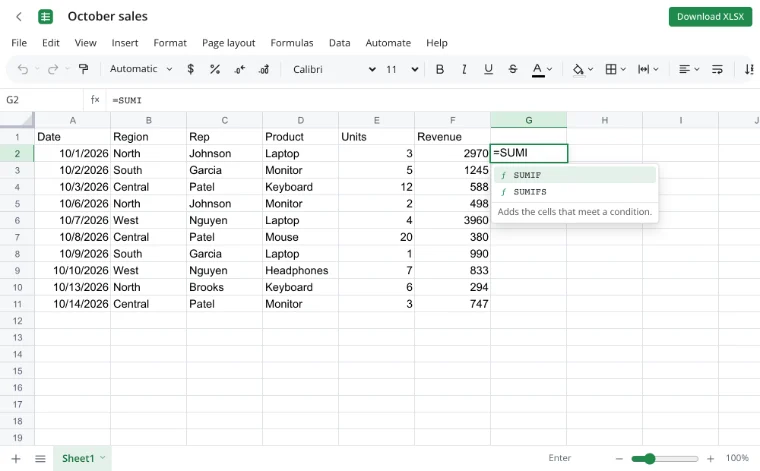Screen dimensions: 760x471
Task: Click the wrap text icon
Action: [x=717, y=69]
